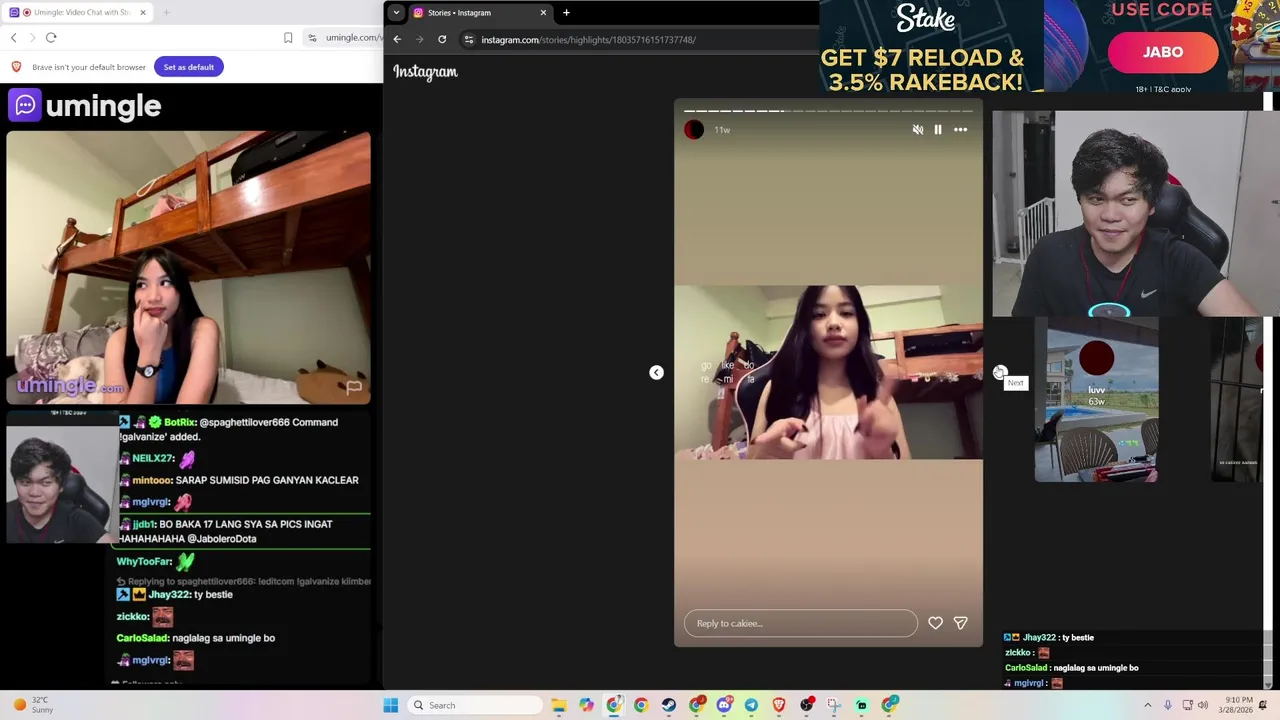This screenshot has height=720, width=1280.
Task: Open the story poster's profile avatar
Action: click(694, 129)
